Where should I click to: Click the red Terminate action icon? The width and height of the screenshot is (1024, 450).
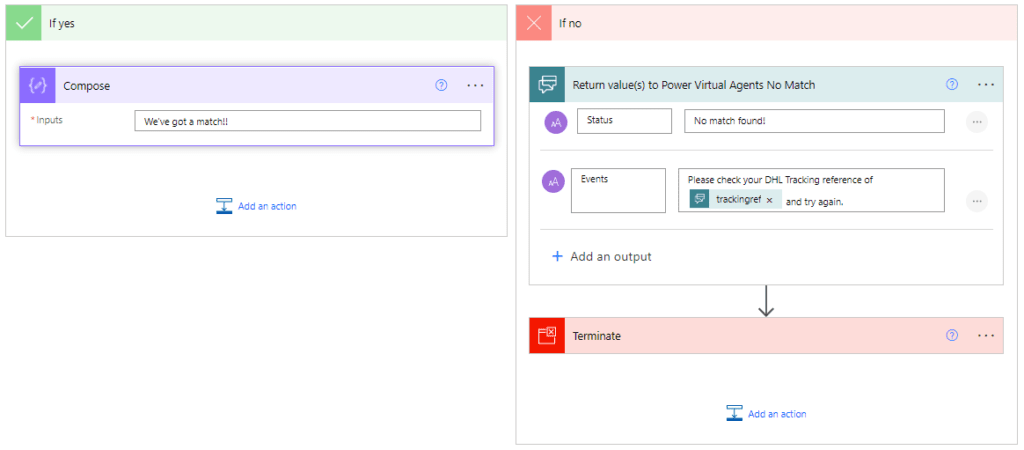(547, 336)
